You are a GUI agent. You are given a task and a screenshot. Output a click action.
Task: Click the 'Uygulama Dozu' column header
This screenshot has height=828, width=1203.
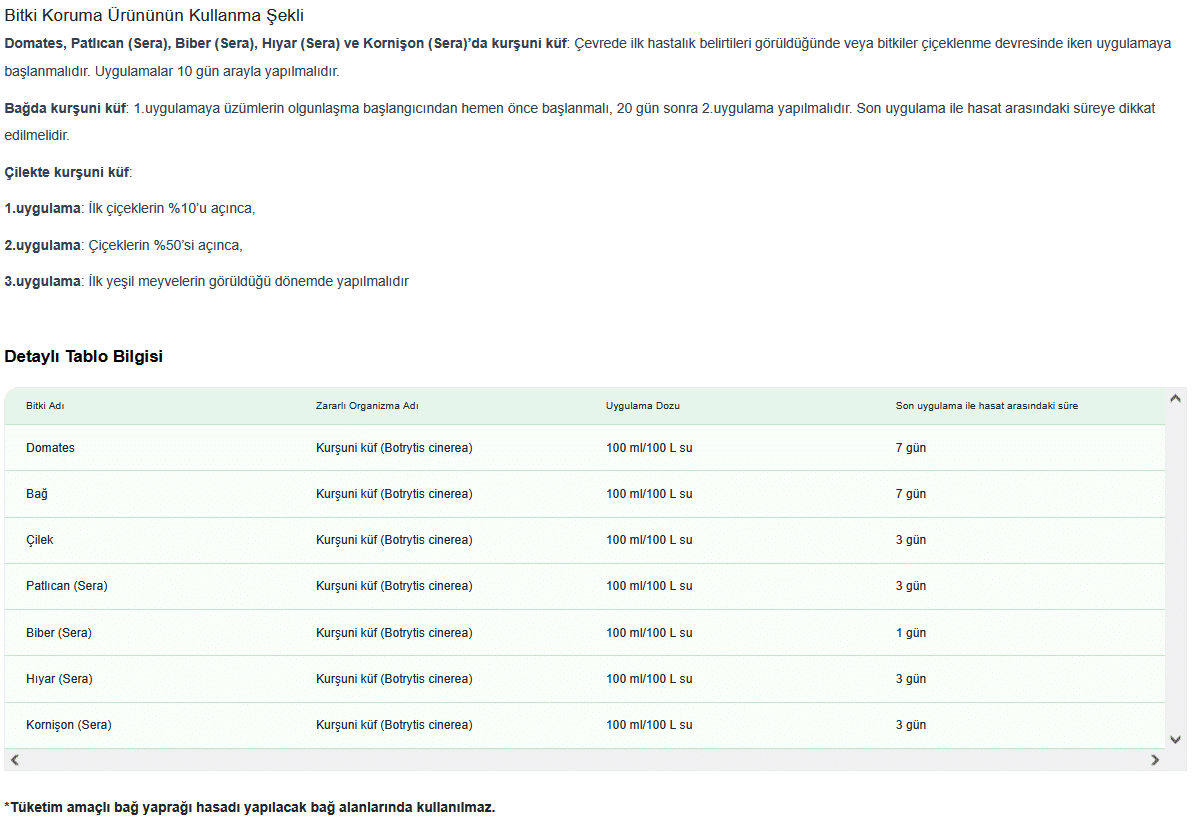[x=642, y=406]
